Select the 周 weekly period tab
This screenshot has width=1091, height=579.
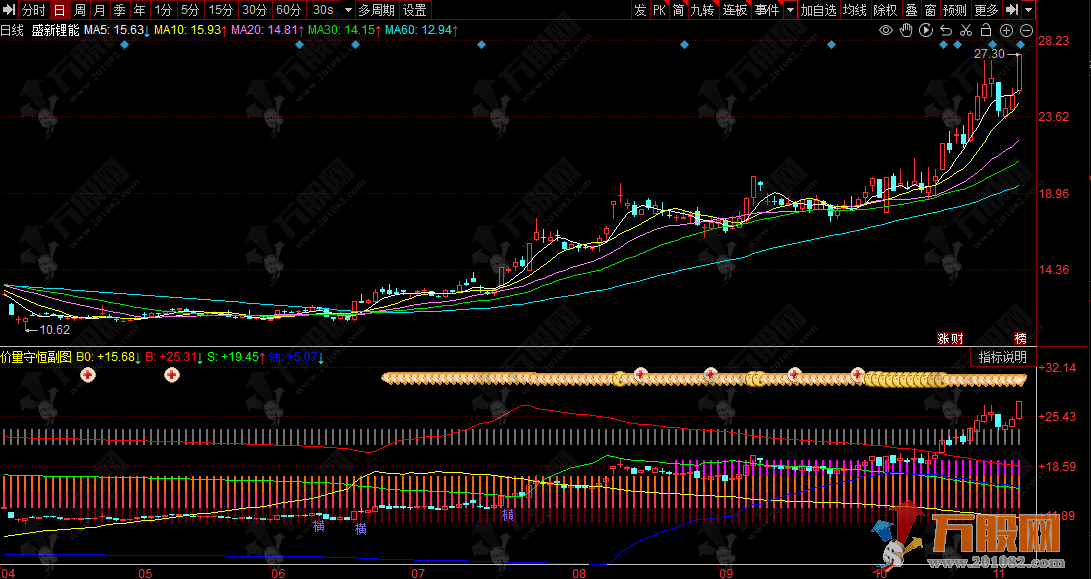[x=80, y=10]
